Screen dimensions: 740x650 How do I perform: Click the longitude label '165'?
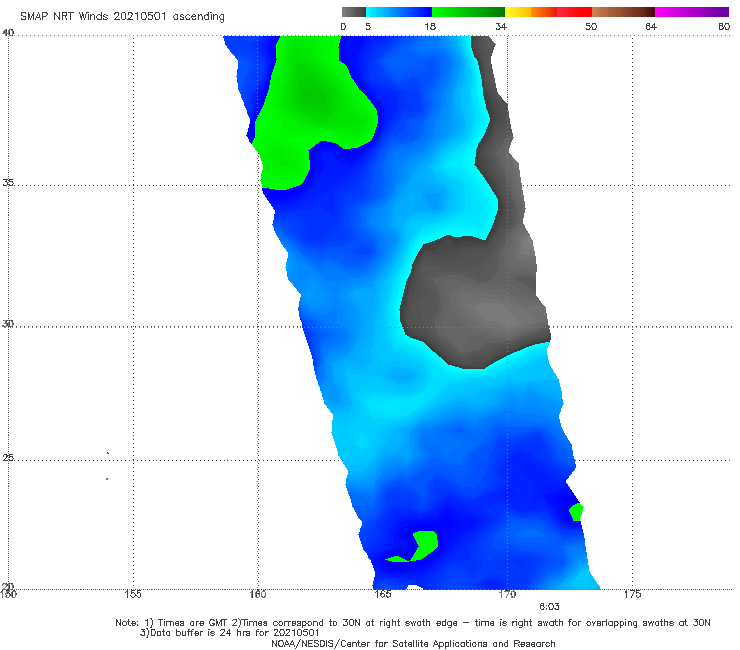[x=382, y=594]
